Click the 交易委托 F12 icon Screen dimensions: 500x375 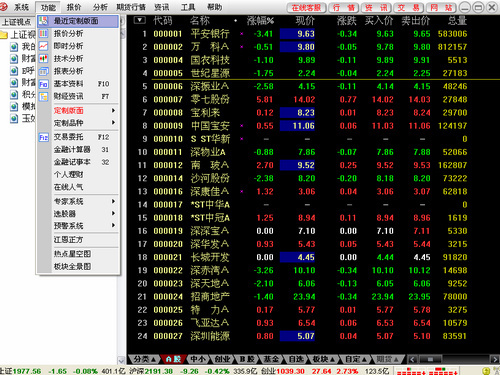[x=43, y=137]
